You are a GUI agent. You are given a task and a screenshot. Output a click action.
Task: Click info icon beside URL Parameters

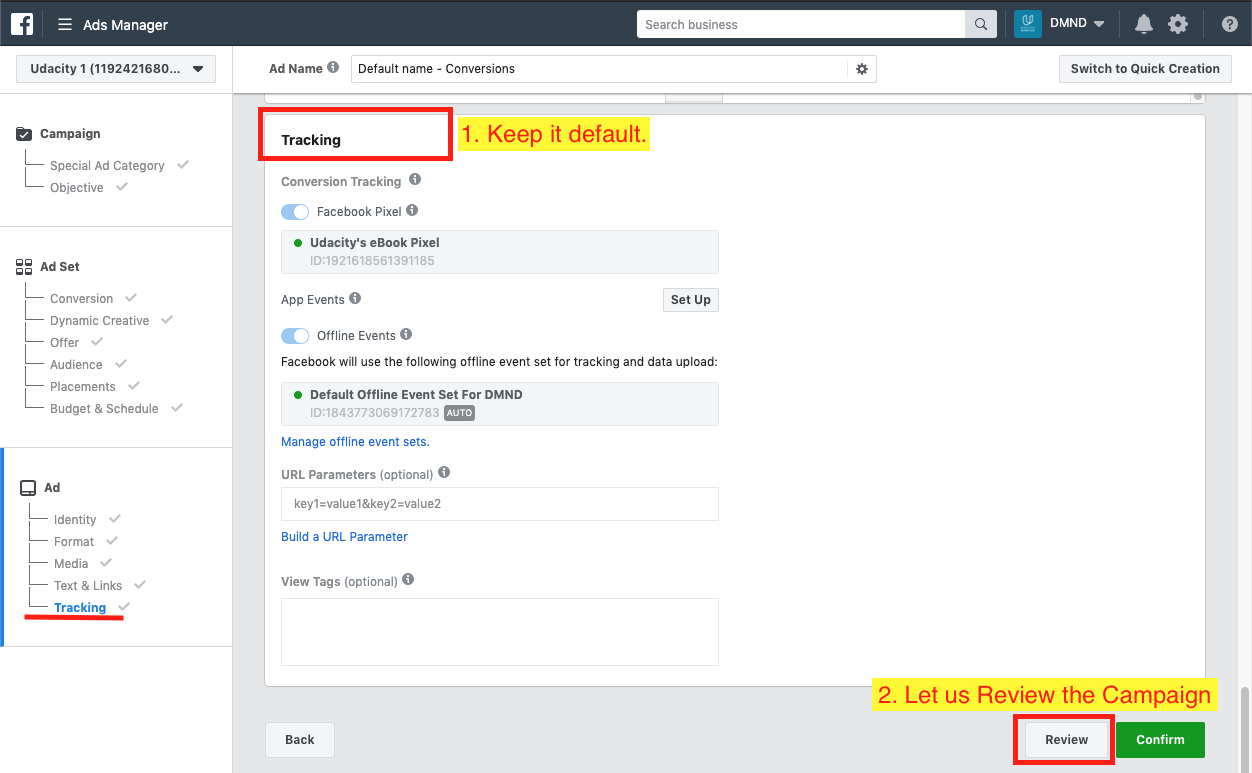coord(444,473)
